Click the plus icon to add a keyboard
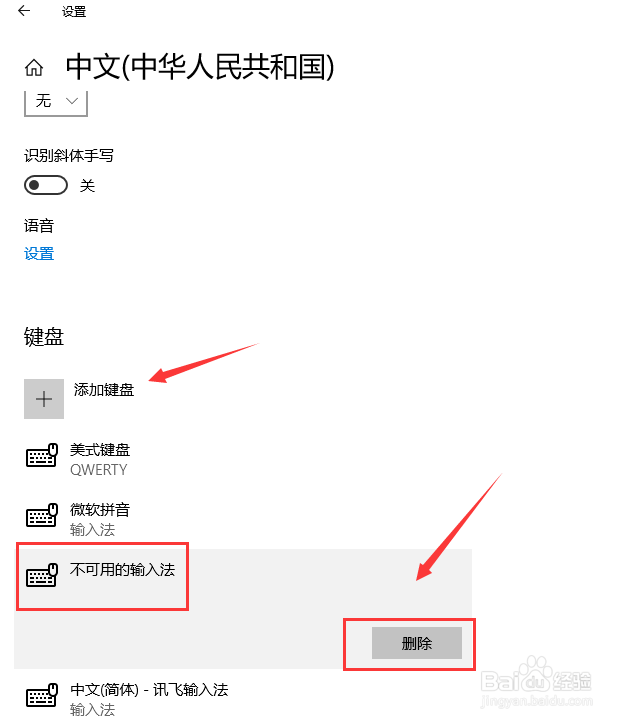 44,399
